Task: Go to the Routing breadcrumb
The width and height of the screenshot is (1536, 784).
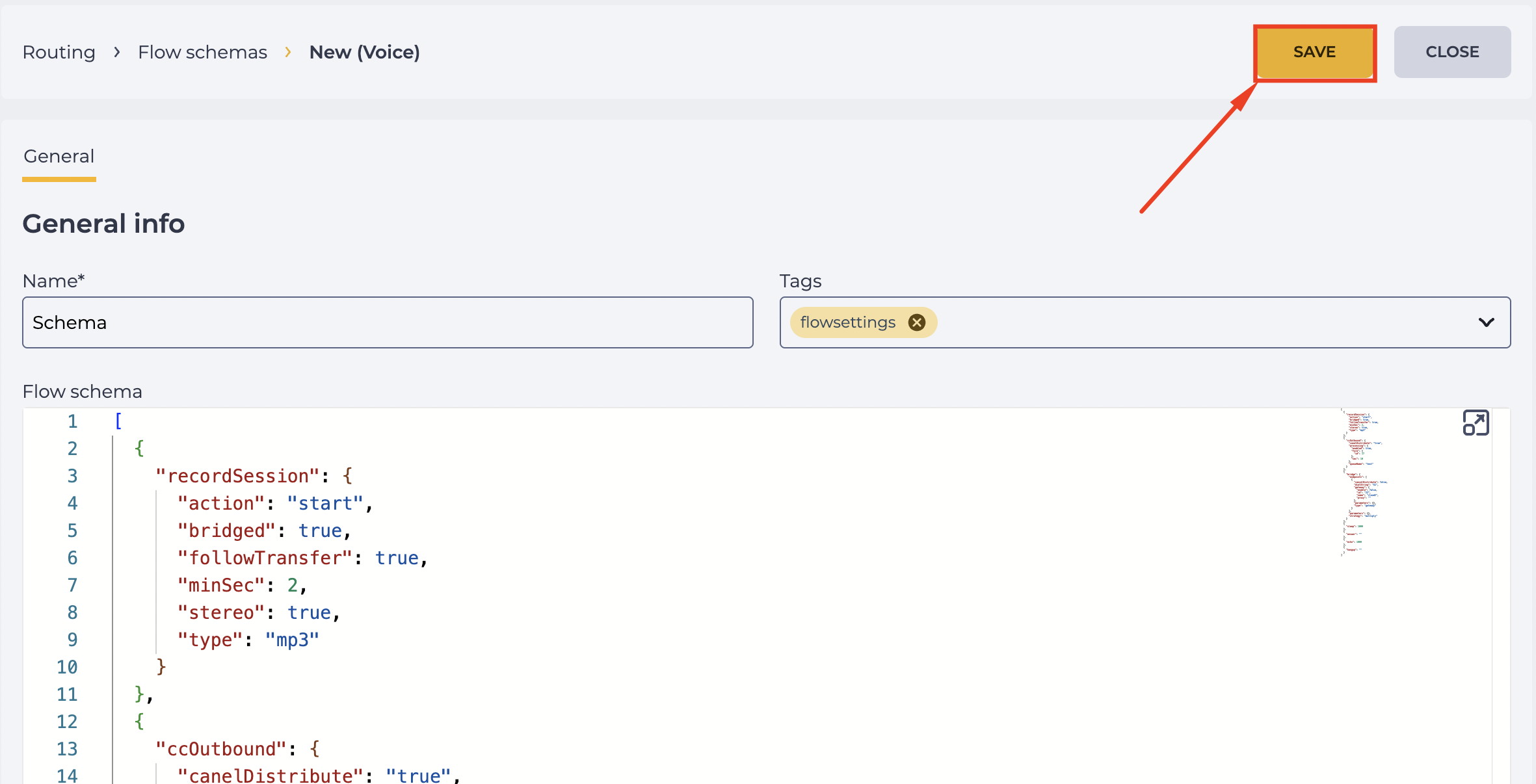Action: tap(59, 52)
